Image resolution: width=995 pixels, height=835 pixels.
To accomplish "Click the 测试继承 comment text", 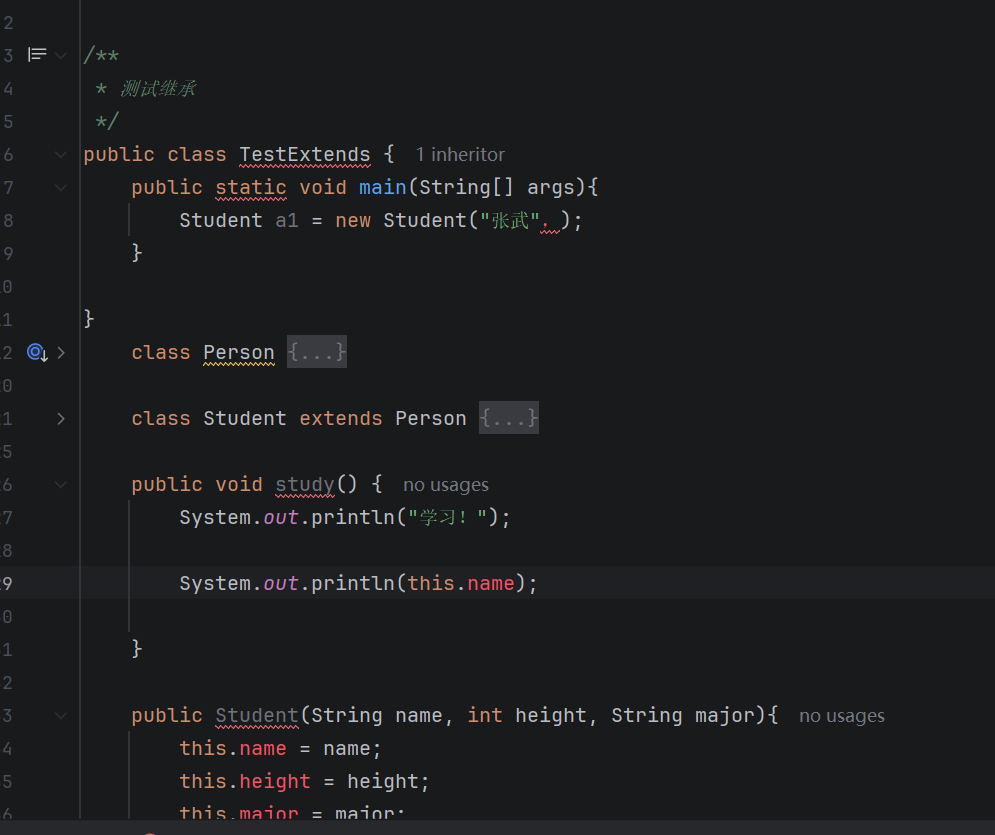I will (x=158, y=89).
